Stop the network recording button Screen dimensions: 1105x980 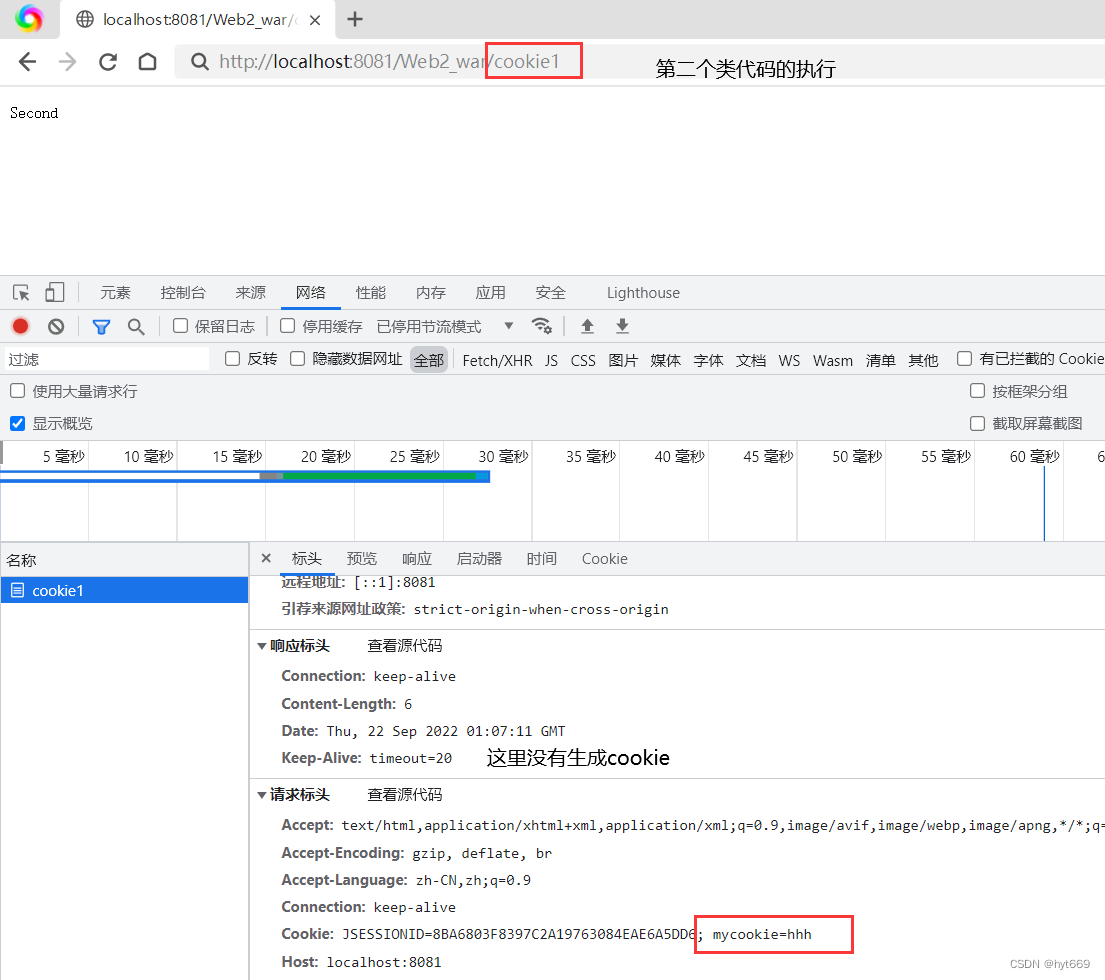pos(20,326)
